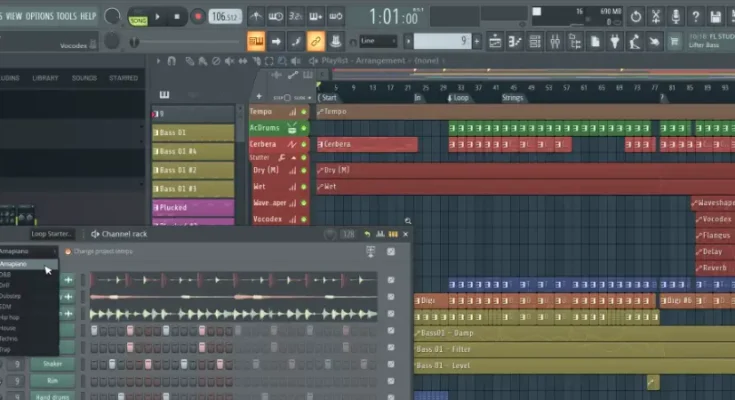Image resolution: width=735 pixels, height=400 pixels.
Task: Choose Techno in the genre dropdown list
Action: 10,339
